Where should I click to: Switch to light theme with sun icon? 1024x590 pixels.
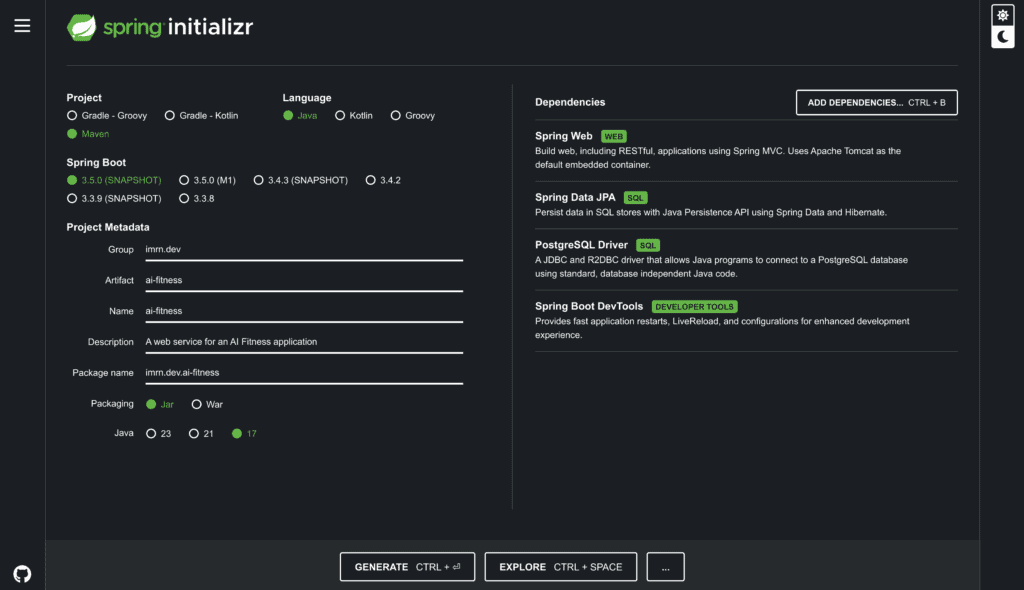[x=1002, y=15]
